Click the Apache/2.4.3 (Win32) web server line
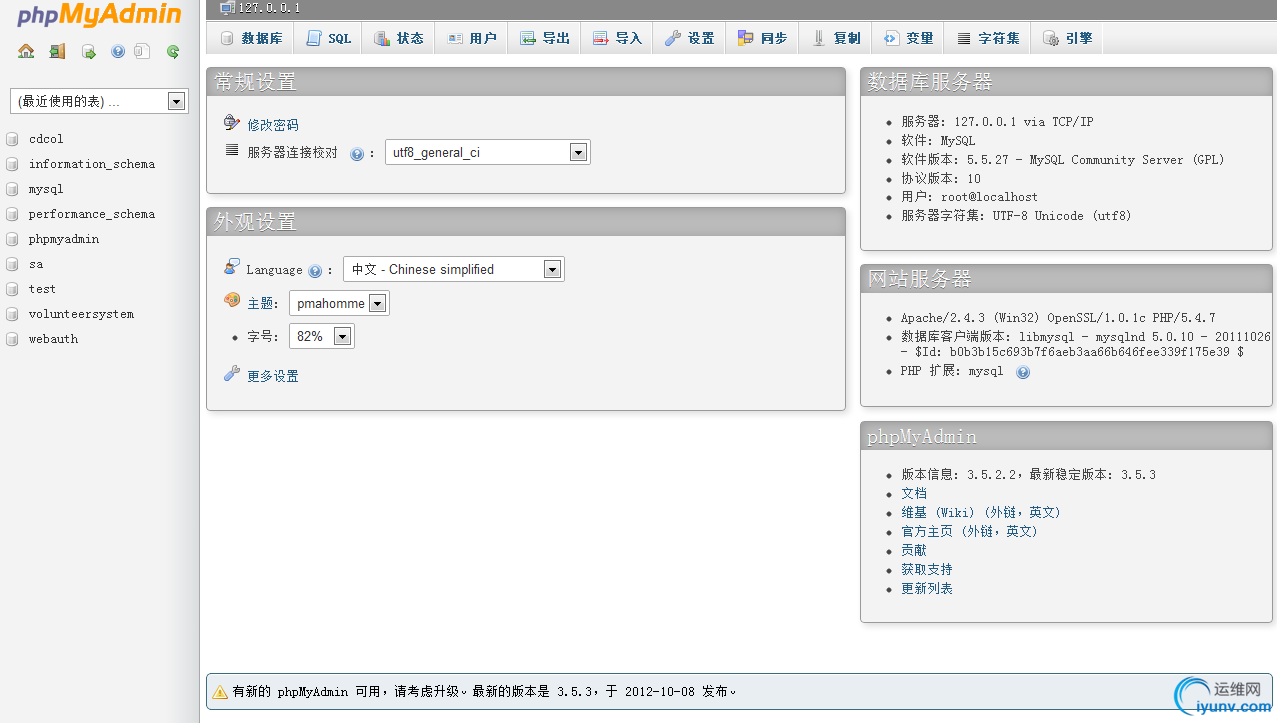Screen dimensions: 1277x723 [1058, 318]
